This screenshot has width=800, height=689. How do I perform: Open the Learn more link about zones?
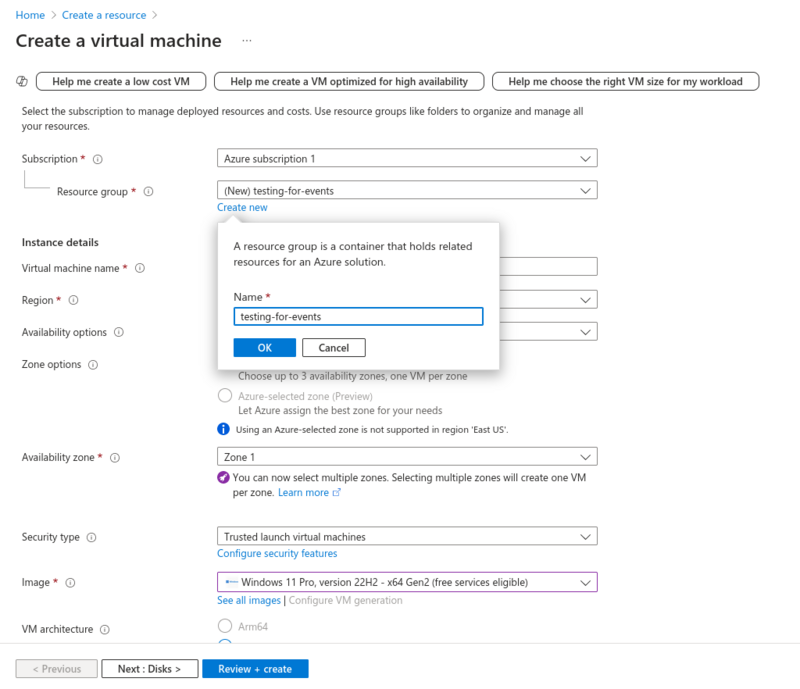(x=303, y=493)
